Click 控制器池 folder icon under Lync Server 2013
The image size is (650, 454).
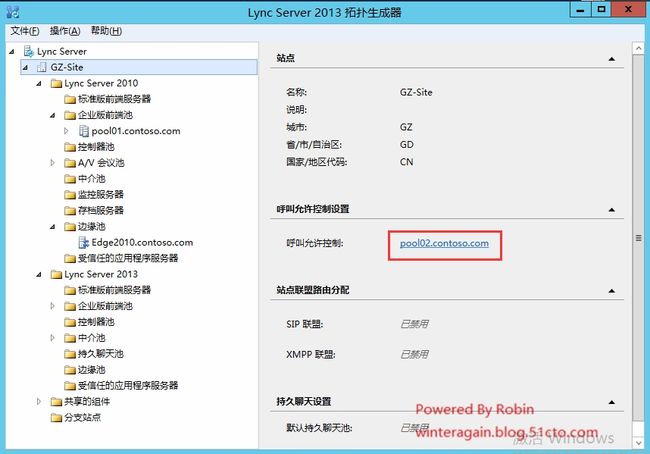coord(70,322)
